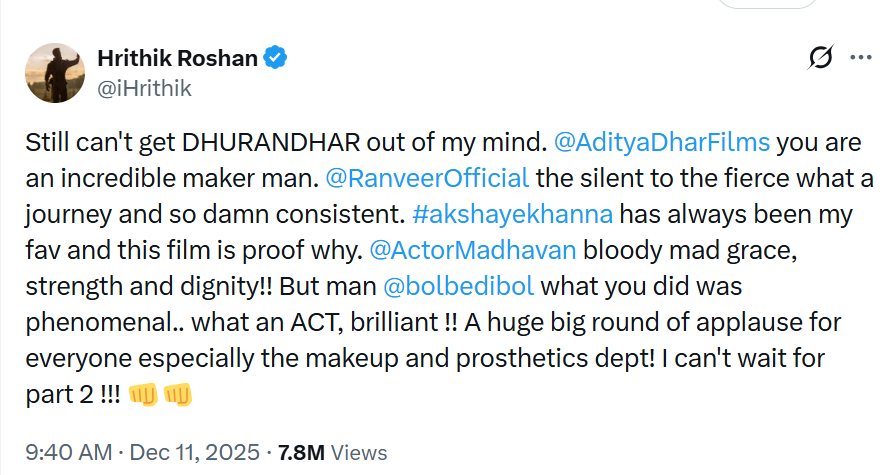Click the first fist bump emoji
Screen dimensions: 895x475
pyautogui.click(x=144, y=395)
